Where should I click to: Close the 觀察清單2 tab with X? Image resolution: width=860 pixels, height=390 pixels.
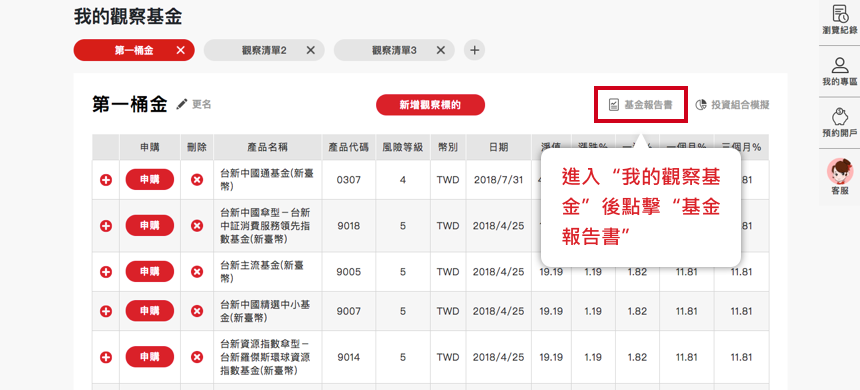[310, 50]
